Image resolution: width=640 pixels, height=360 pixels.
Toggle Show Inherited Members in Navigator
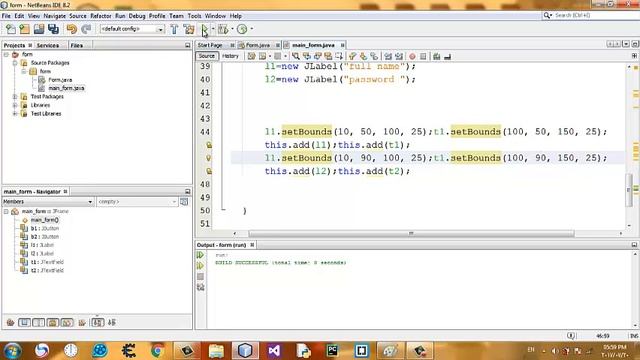(x=11, y=322)
